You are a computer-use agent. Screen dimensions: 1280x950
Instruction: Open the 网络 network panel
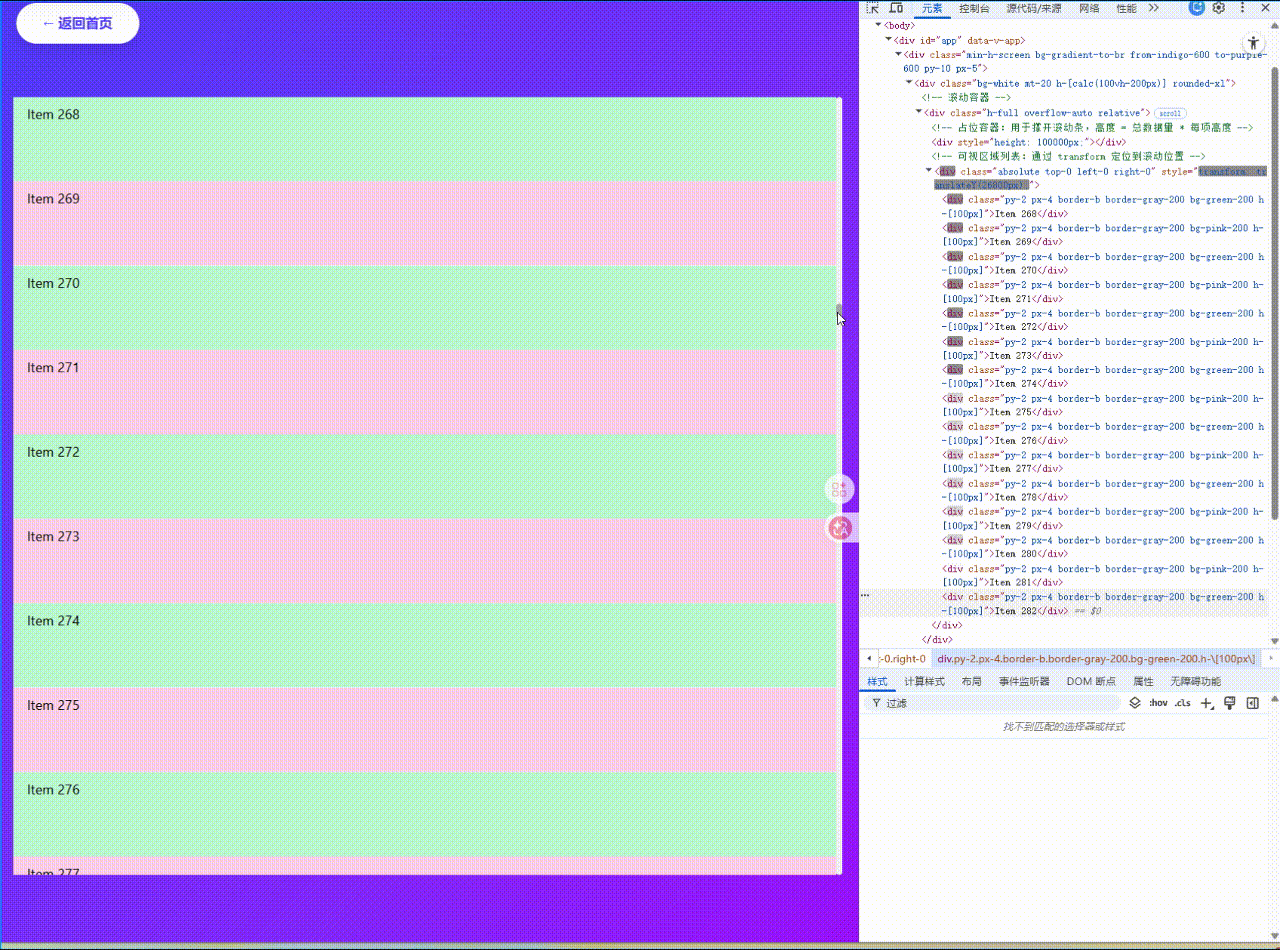1088,8
